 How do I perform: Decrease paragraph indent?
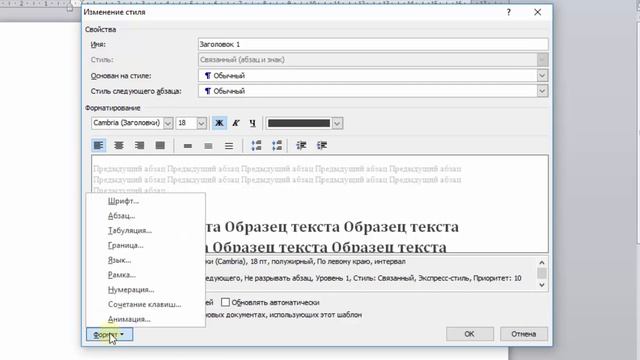point(301,145)
